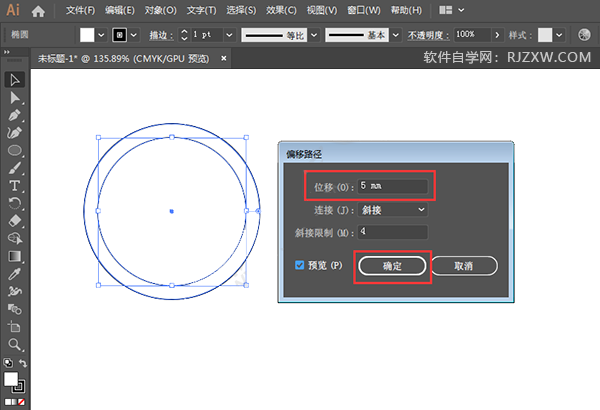Open the Type menu

coord(201,10)
